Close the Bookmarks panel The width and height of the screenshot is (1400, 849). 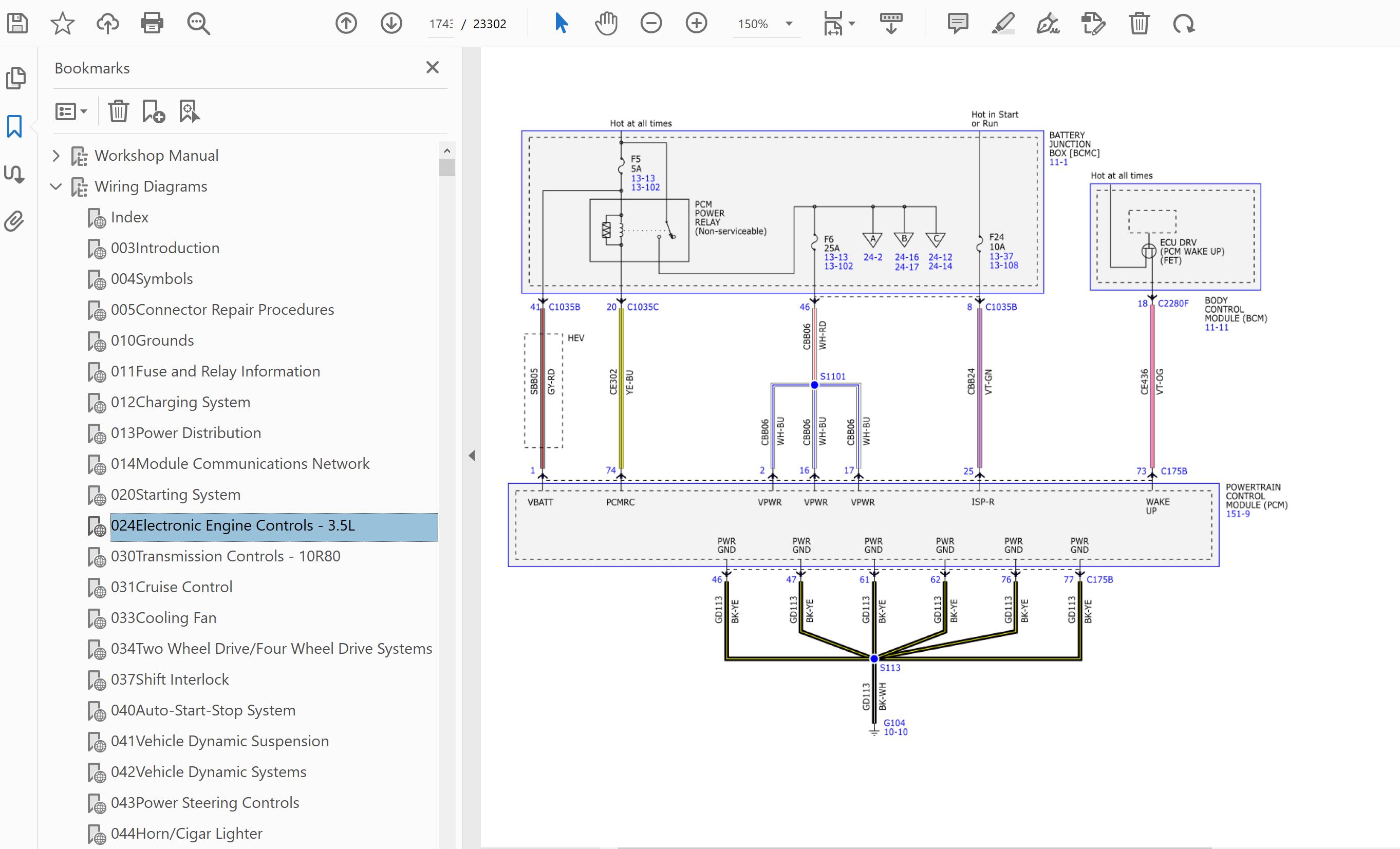pos(433,68)
